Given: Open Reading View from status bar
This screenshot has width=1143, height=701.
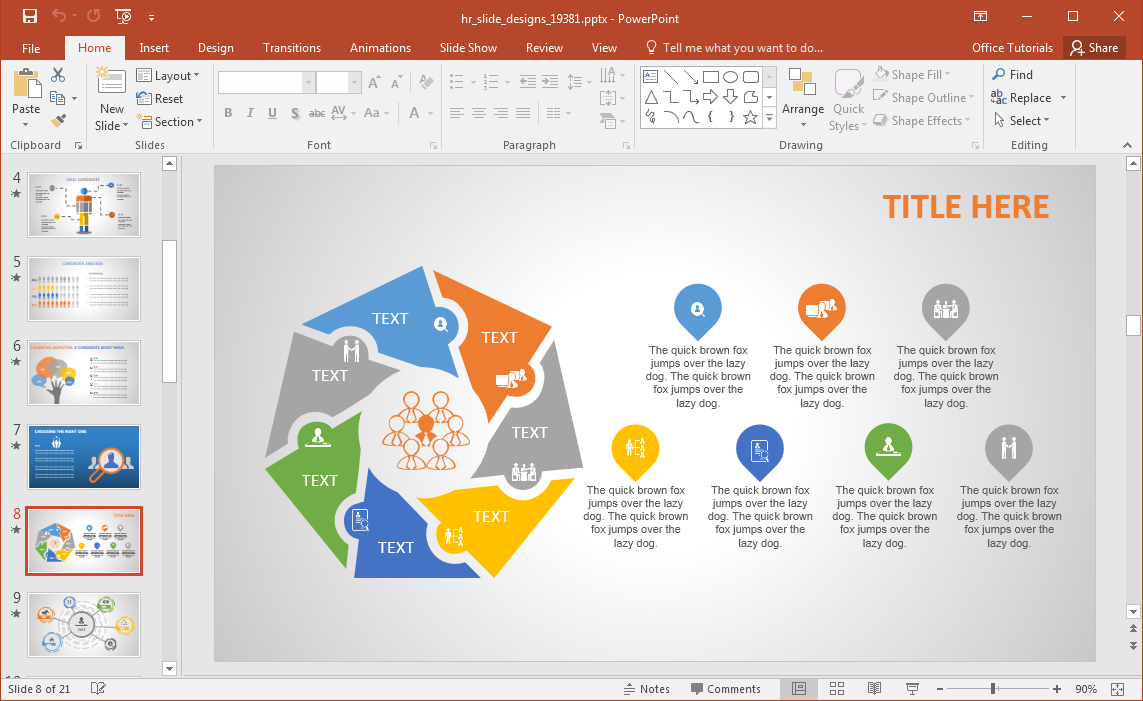Looking at the screenshot, I should [874, 689].
